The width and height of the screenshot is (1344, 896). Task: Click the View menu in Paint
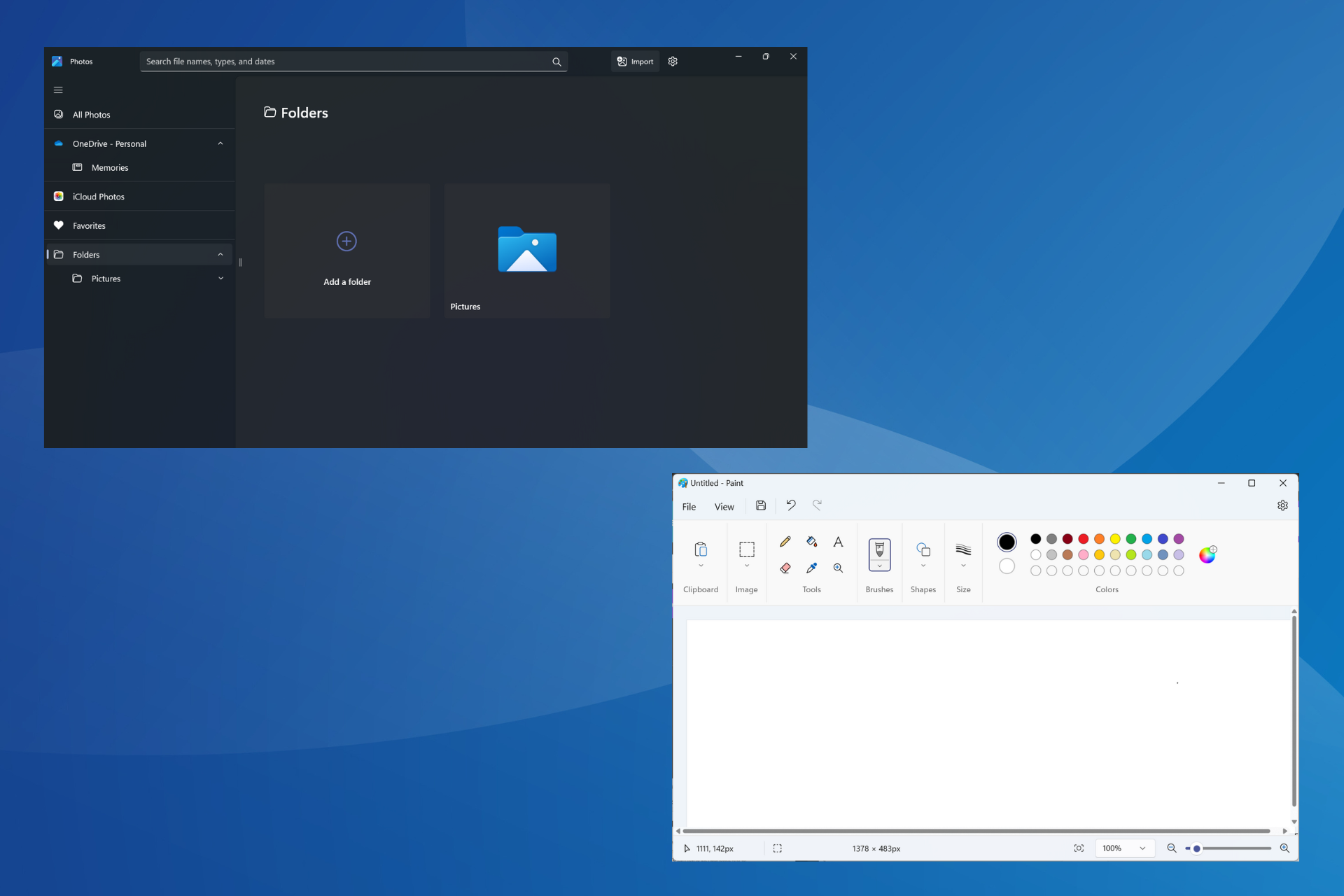coord(723,505)
